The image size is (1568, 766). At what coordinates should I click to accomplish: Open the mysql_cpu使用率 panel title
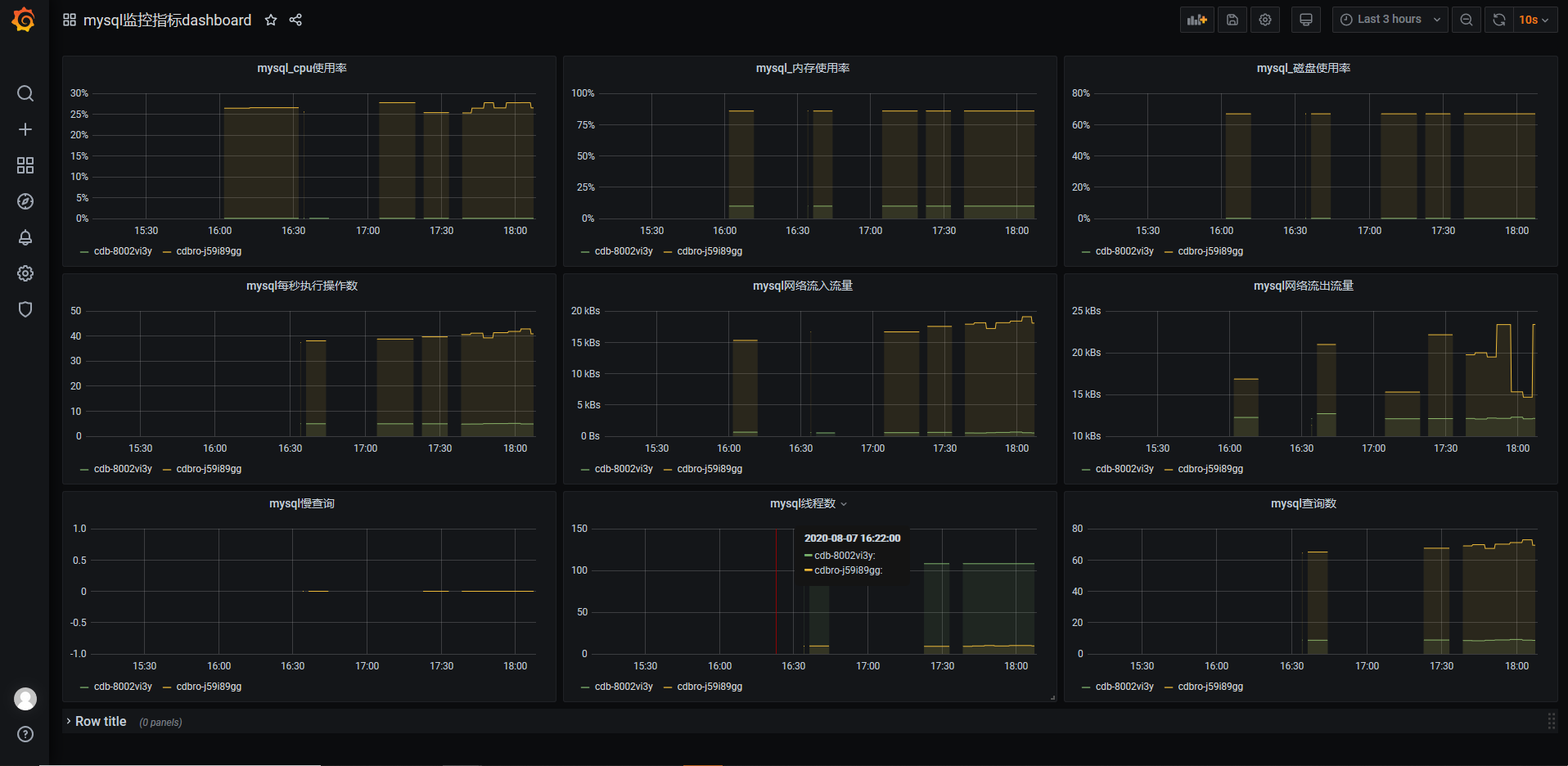pyautogui.click(x=302, y=68)
